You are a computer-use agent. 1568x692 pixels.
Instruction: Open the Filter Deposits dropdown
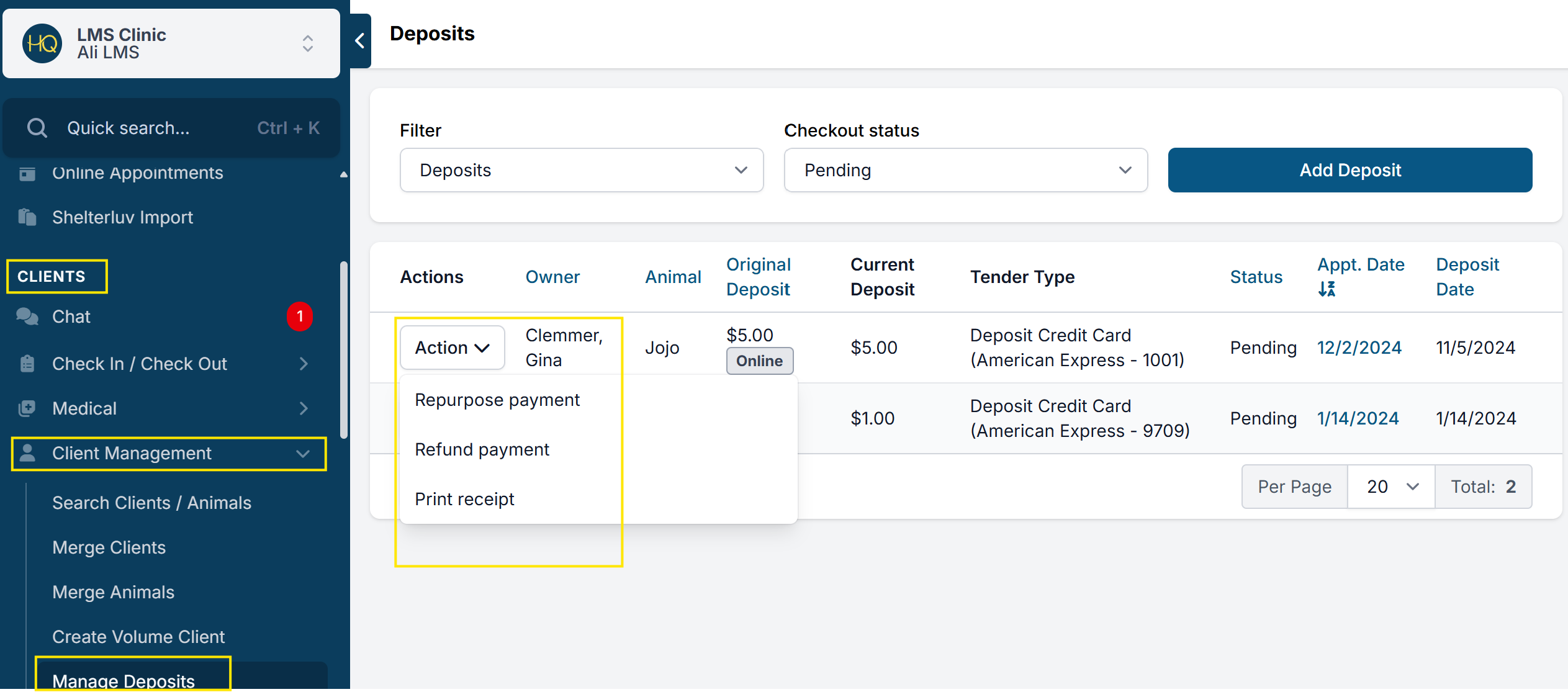click(581, 170)
